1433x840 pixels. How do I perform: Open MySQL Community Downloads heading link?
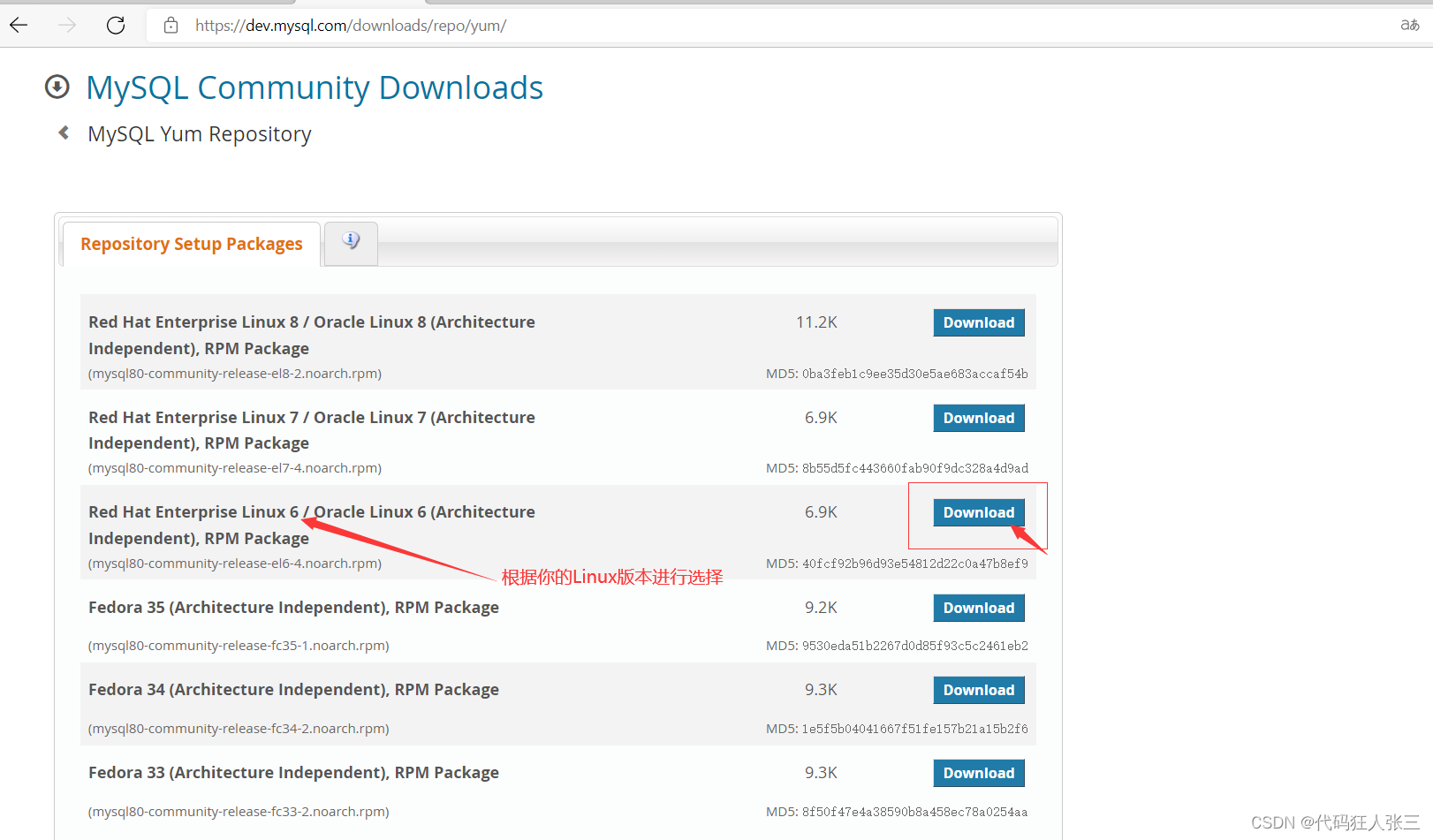[315, 88]
